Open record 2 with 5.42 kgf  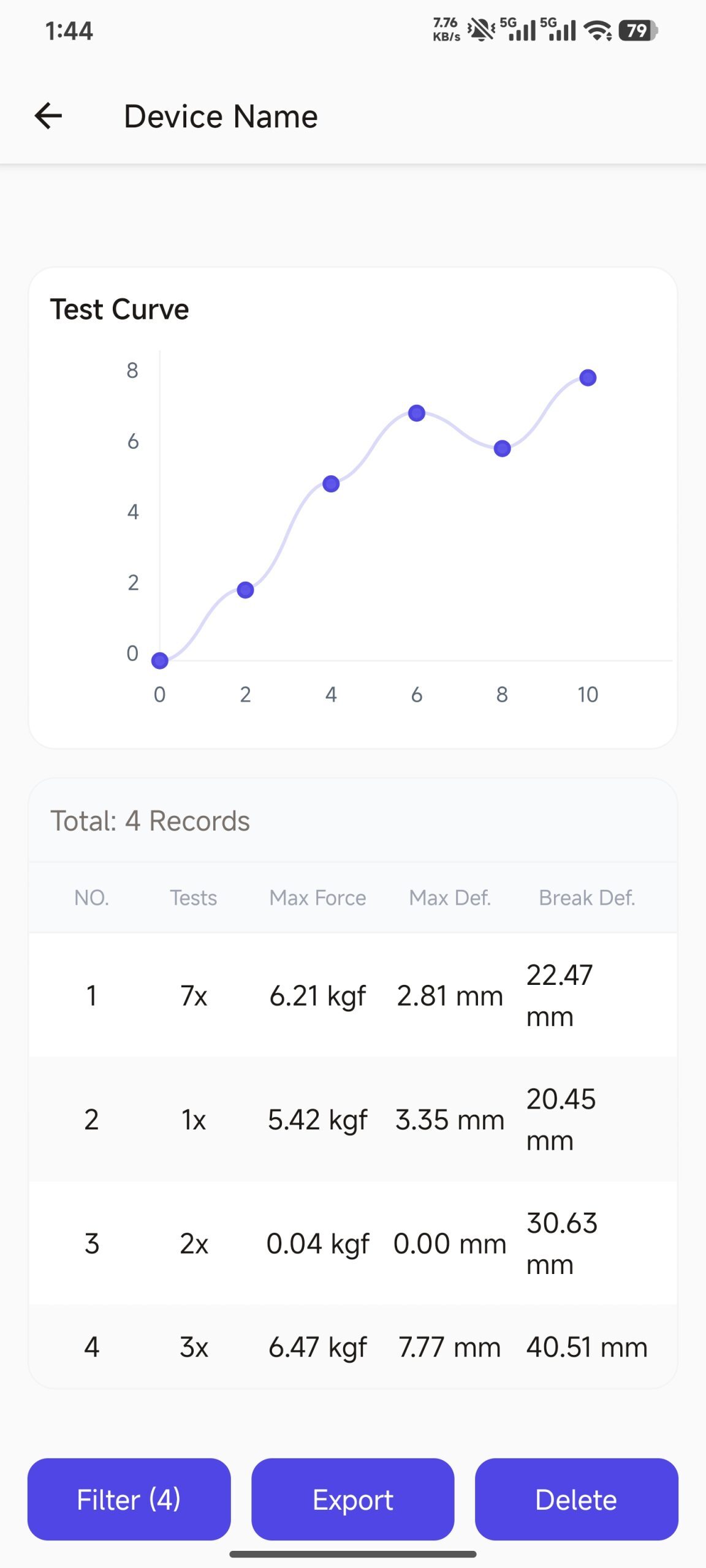[353, 1119]
